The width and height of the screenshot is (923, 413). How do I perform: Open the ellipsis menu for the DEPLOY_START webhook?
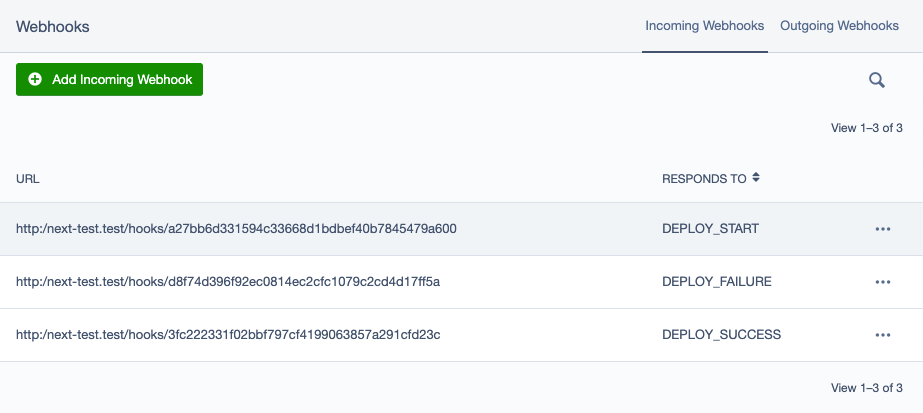tap(882, 229)
